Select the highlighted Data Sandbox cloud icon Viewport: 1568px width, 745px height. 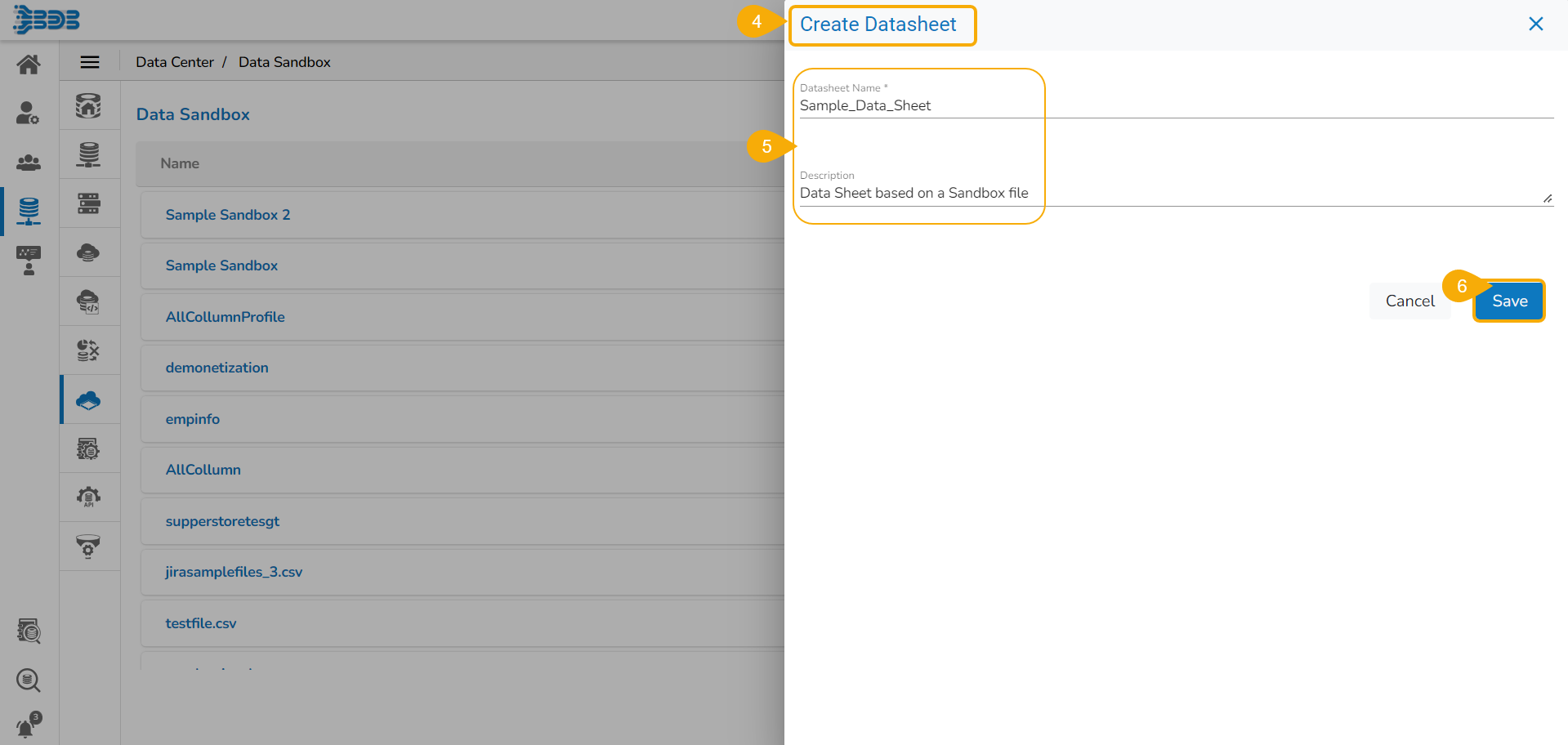[88, 400]
